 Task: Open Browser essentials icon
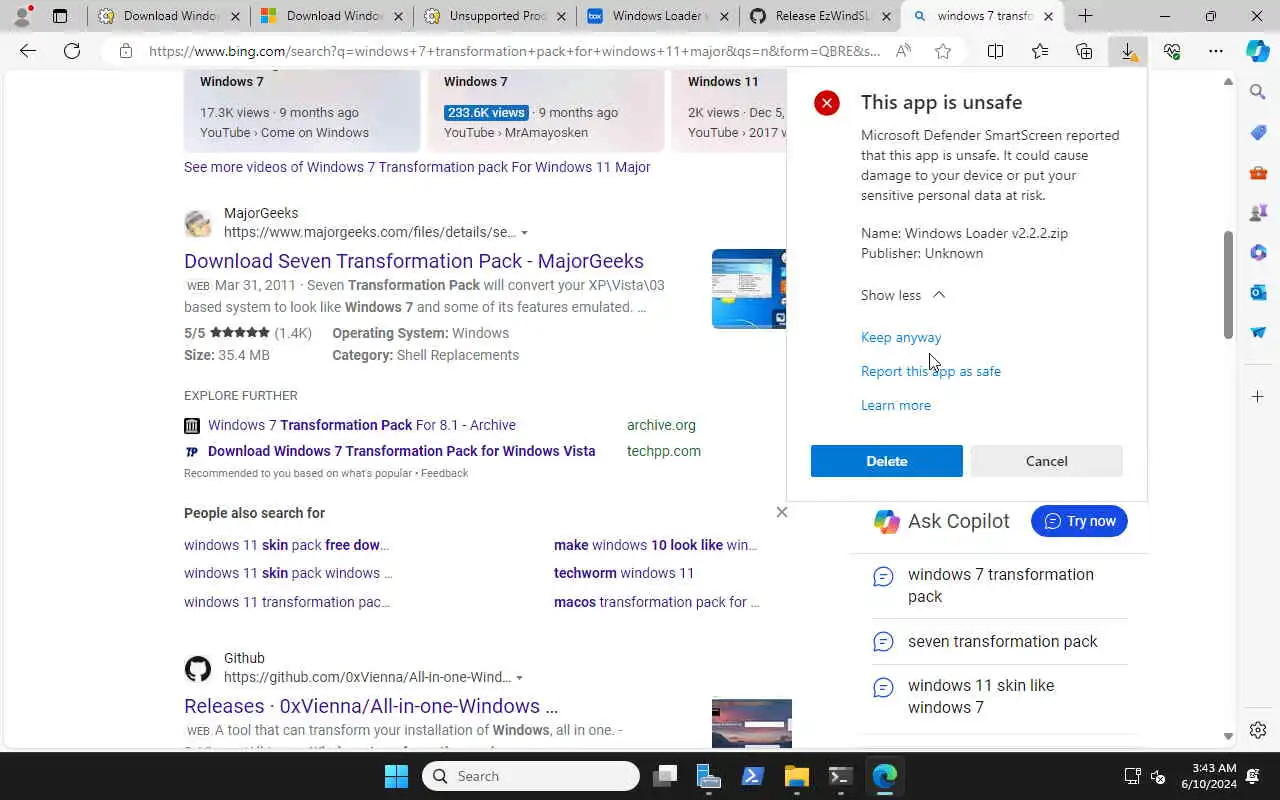(1172, 51)
